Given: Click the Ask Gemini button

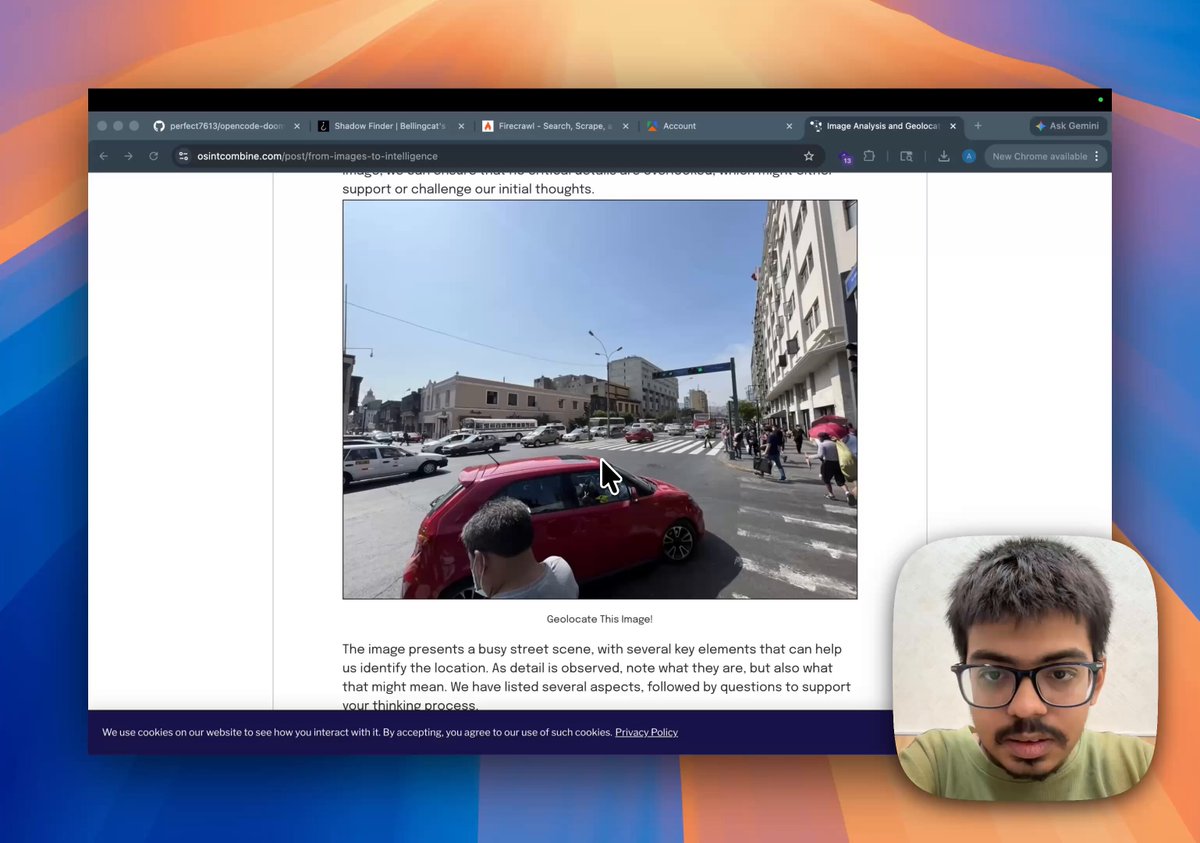Looking at the screenshot, I should tap(1068, 126).
